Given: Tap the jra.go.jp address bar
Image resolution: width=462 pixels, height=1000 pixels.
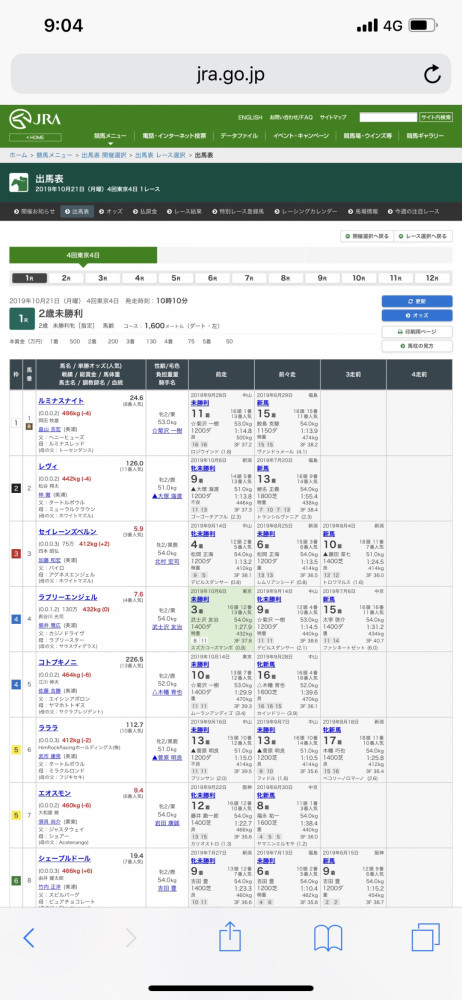Looking at the screenshot, I should (231, 74).
